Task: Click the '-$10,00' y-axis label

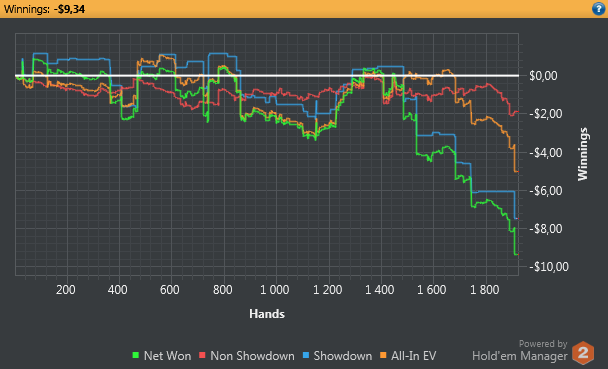Action: click(549, 267)
